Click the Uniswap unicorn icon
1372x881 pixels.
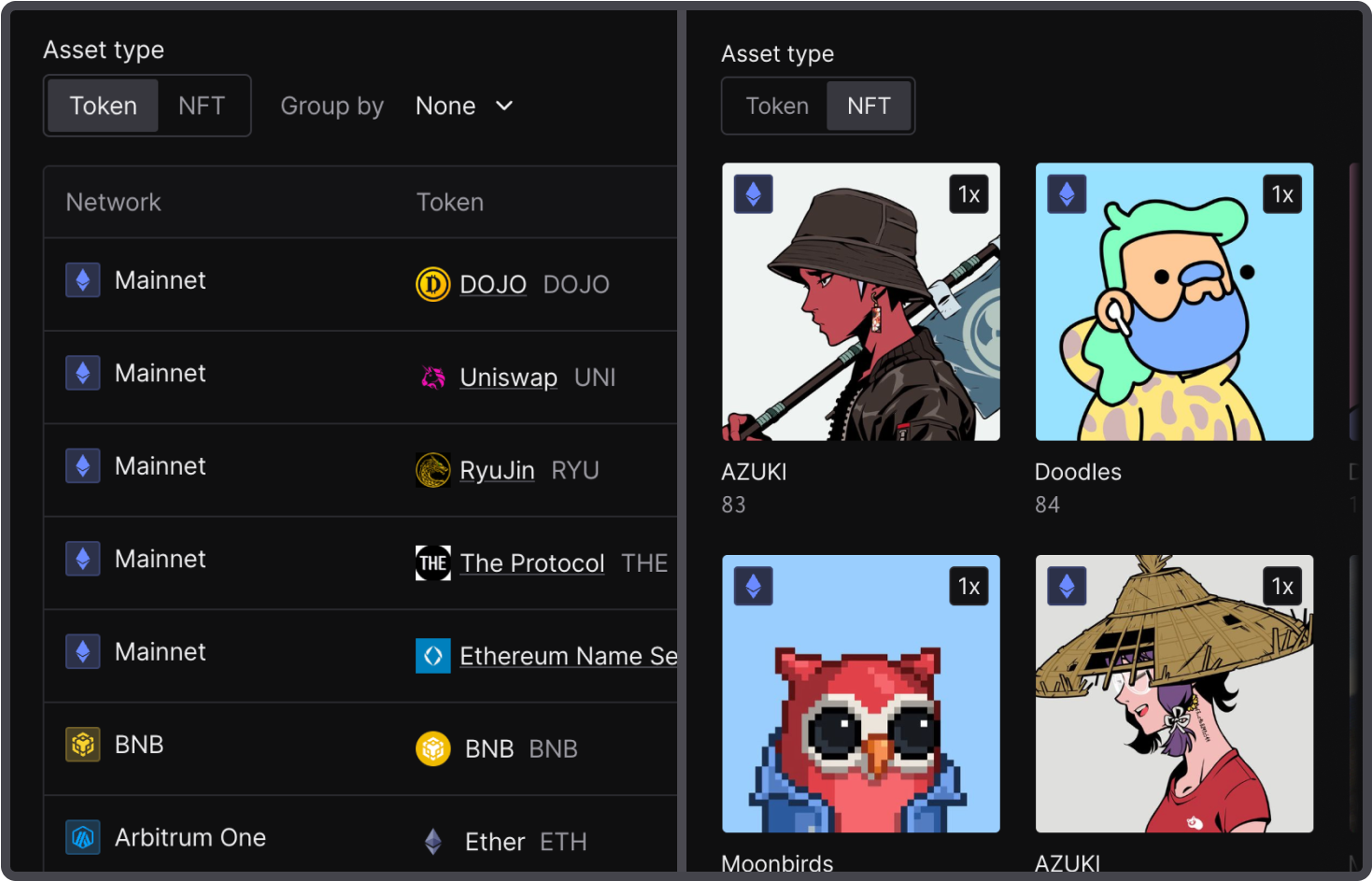432,377
